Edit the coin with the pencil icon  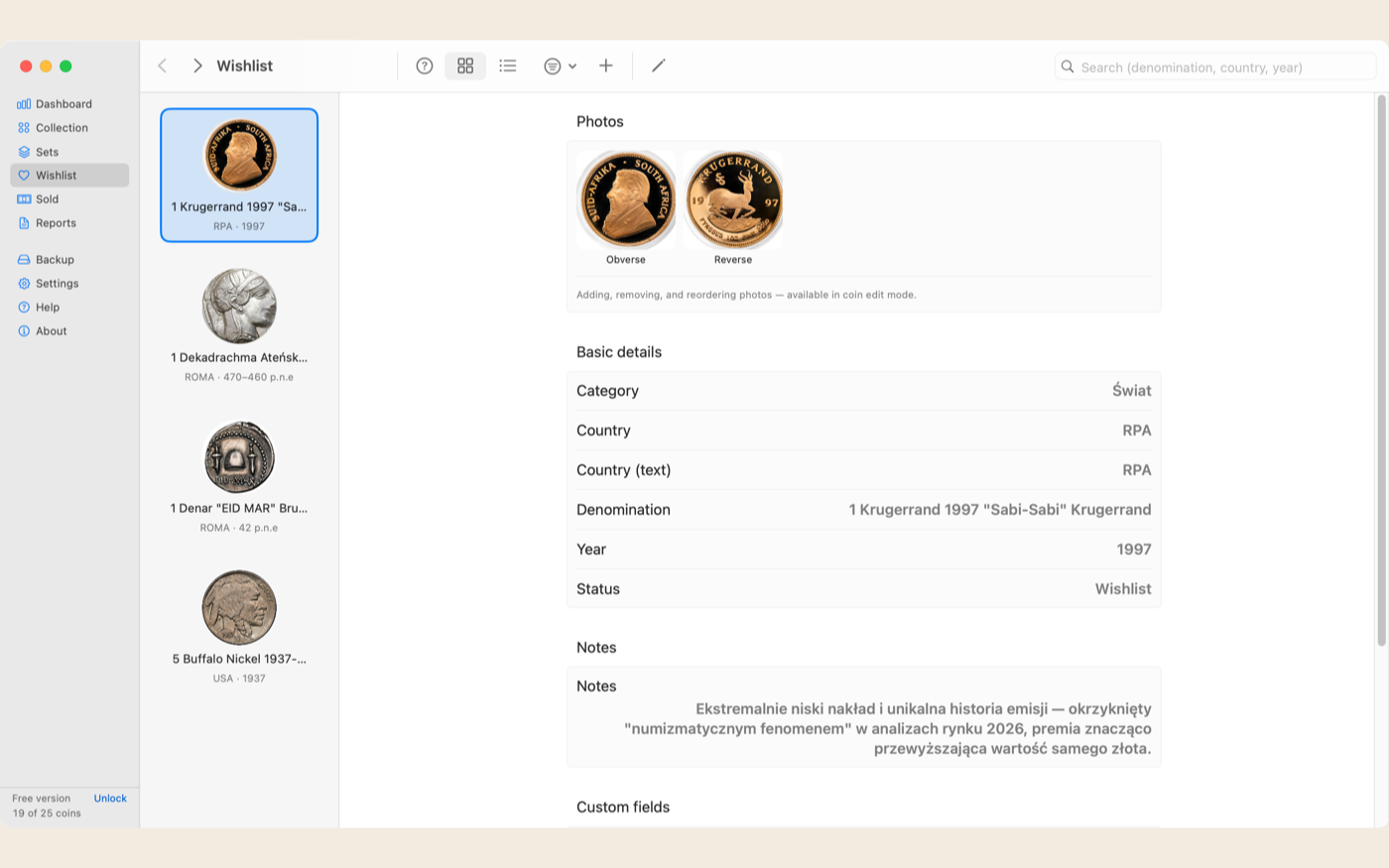coord(658,65)
